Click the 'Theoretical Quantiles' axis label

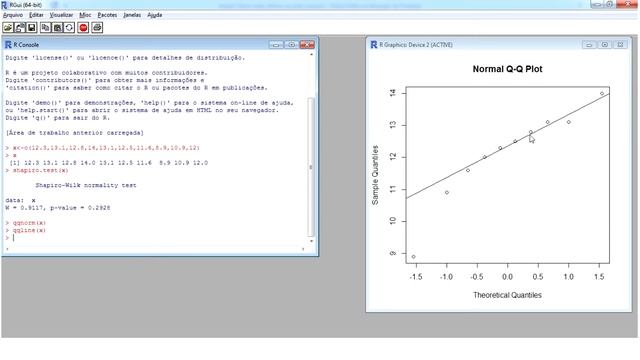(x=507, y=295)
